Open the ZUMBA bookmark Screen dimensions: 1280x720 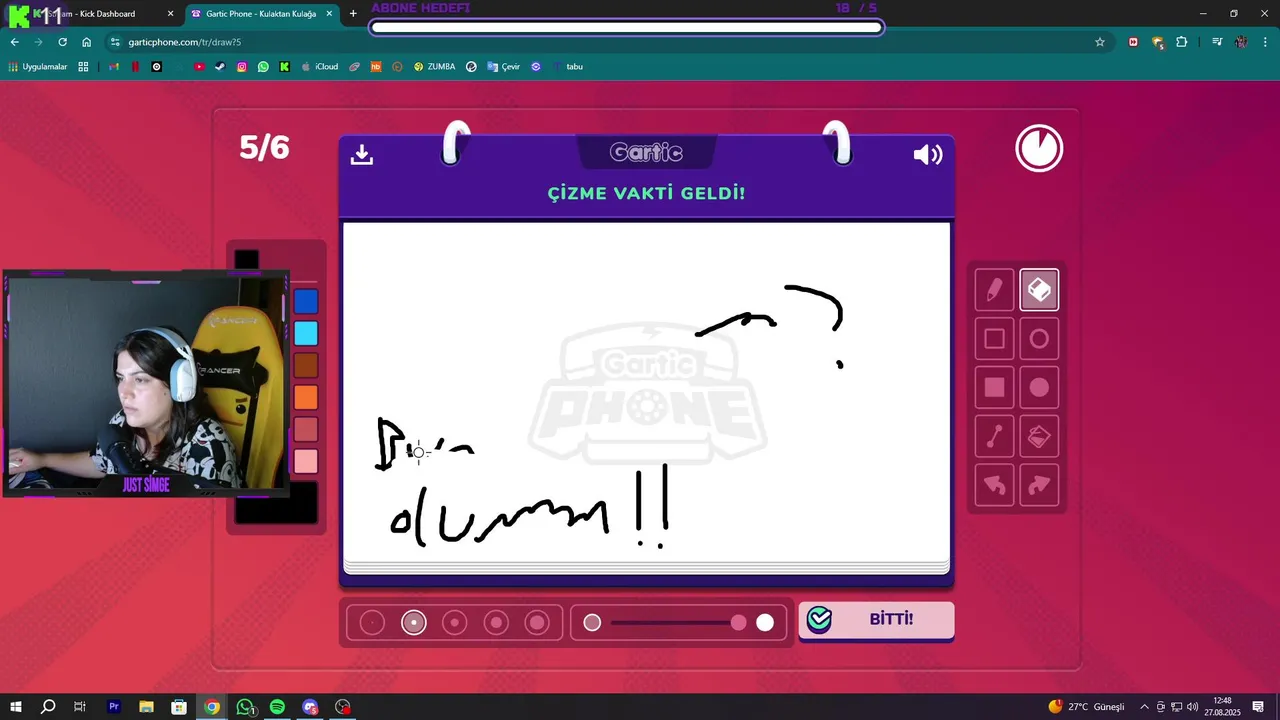click(x=434, y=67)
